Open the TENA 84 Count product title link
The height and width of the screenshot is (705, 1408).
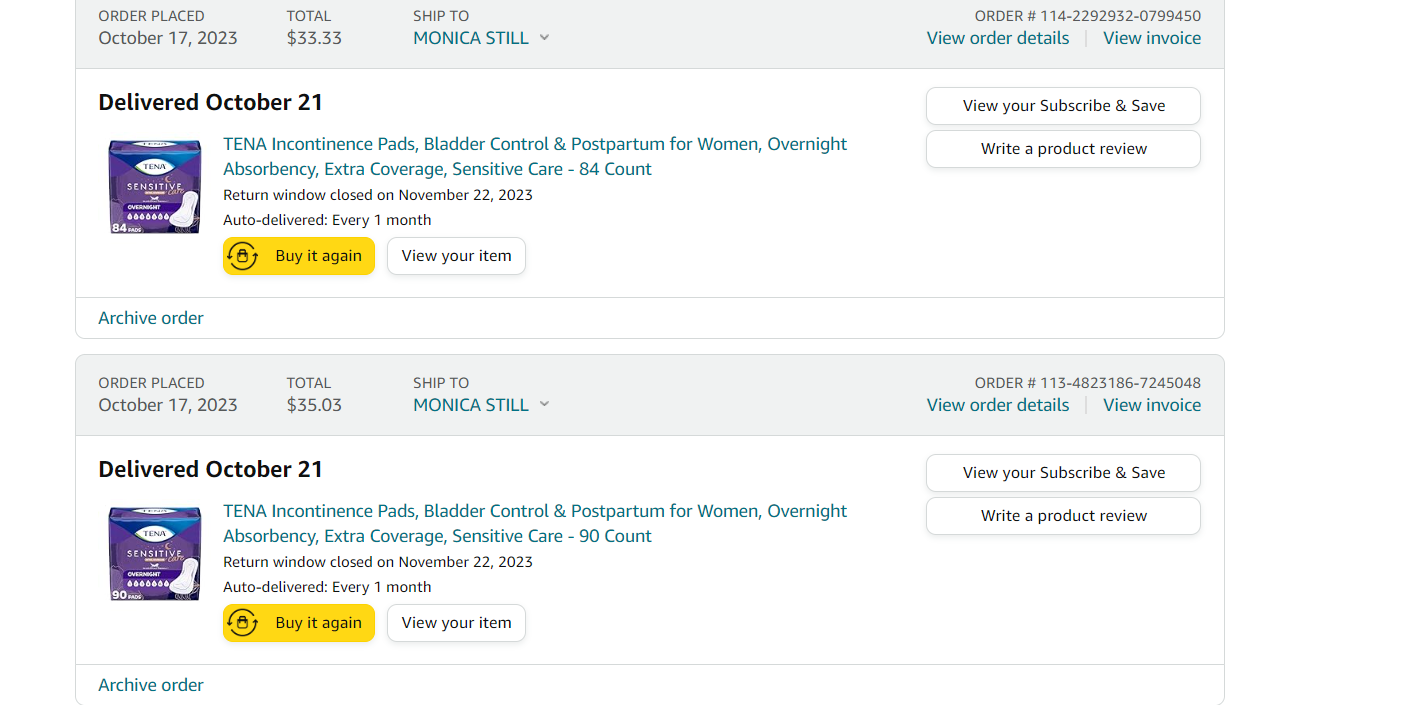click(535, 156)
